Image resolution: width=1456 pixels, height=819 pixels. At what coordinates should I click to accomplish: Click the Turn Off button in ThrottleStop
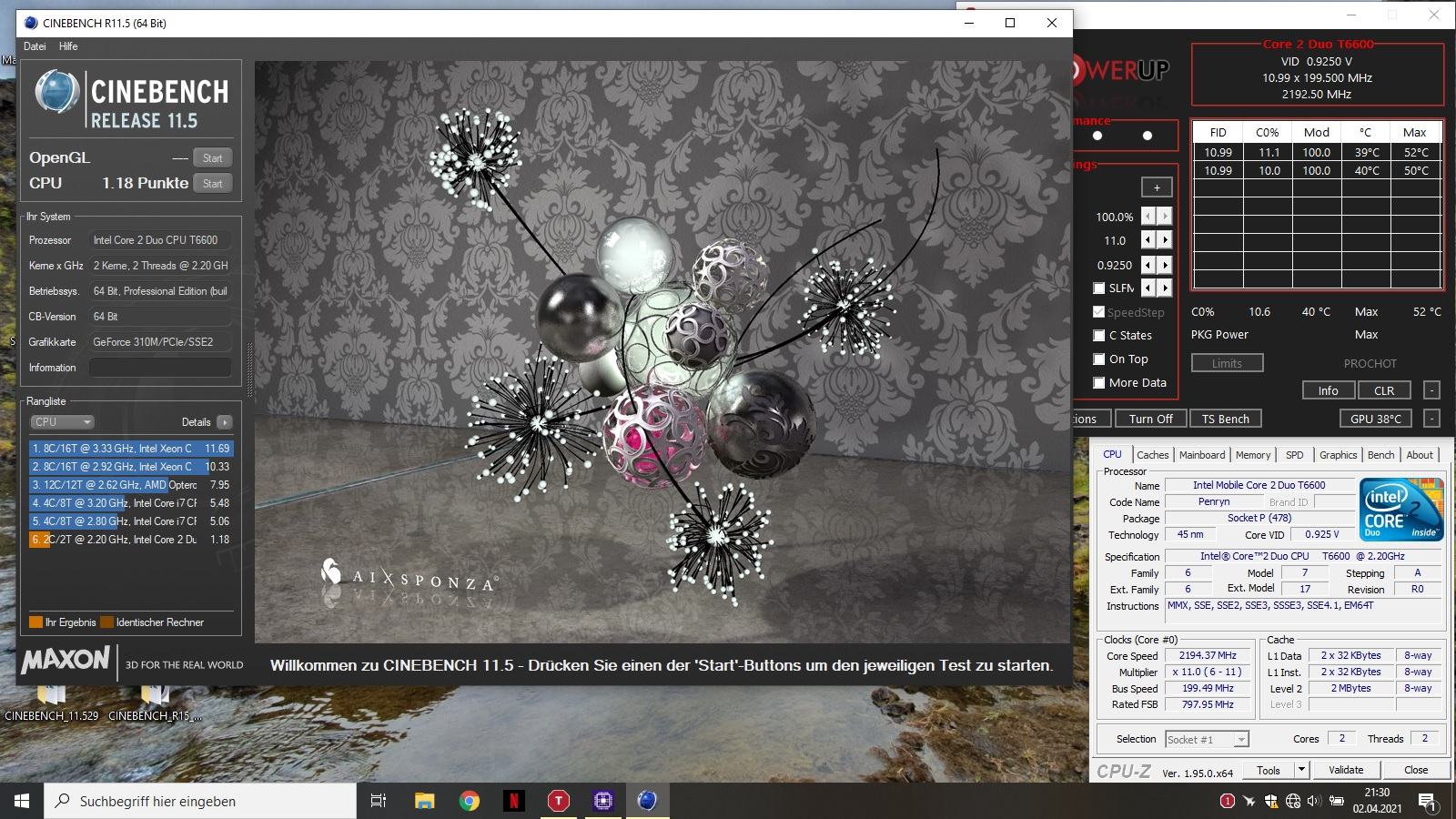point(1150,419)
